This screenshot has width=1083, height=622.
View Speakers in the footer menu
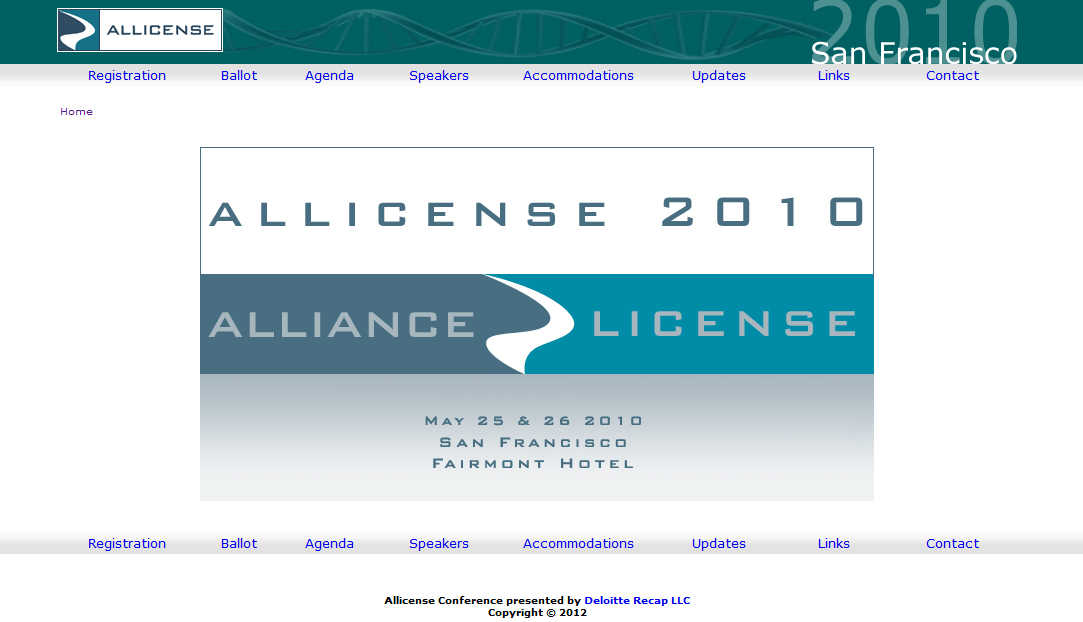click(x=439, y=544)
